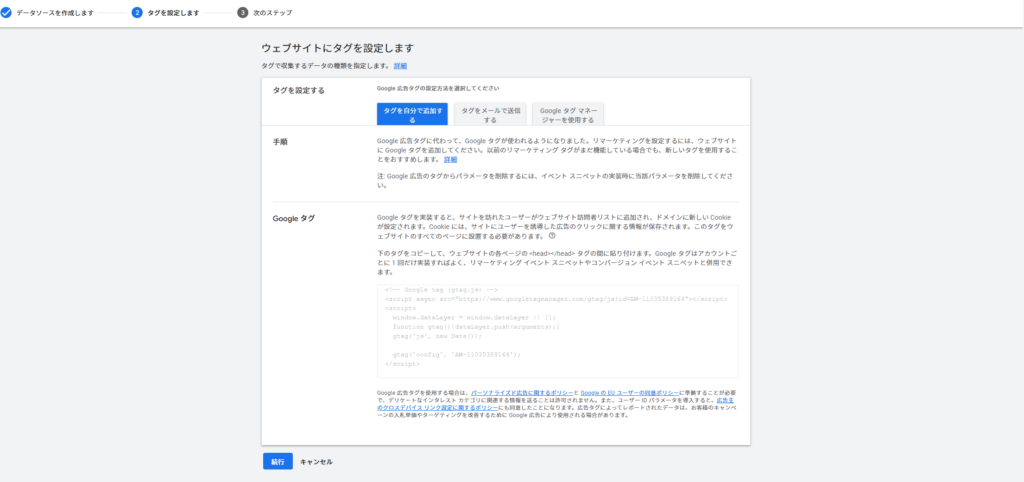Open Google の EU ユーザーの同意ポリシー link
The width and height of the screenshot is (1024, 482).
coord(630,392)
